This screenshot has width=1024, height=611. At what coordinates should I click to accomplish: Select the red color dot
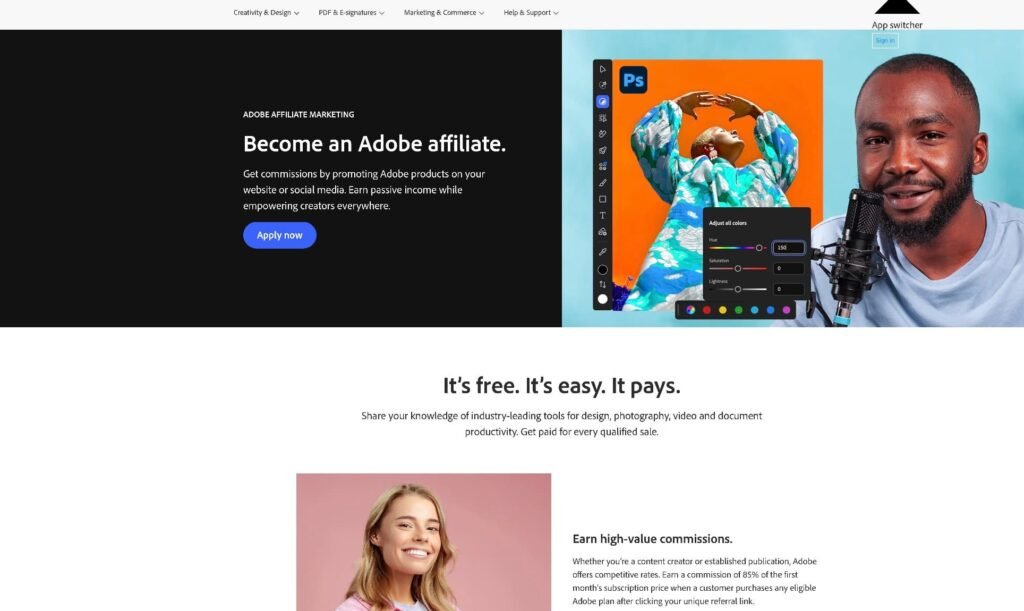[707, 310]
